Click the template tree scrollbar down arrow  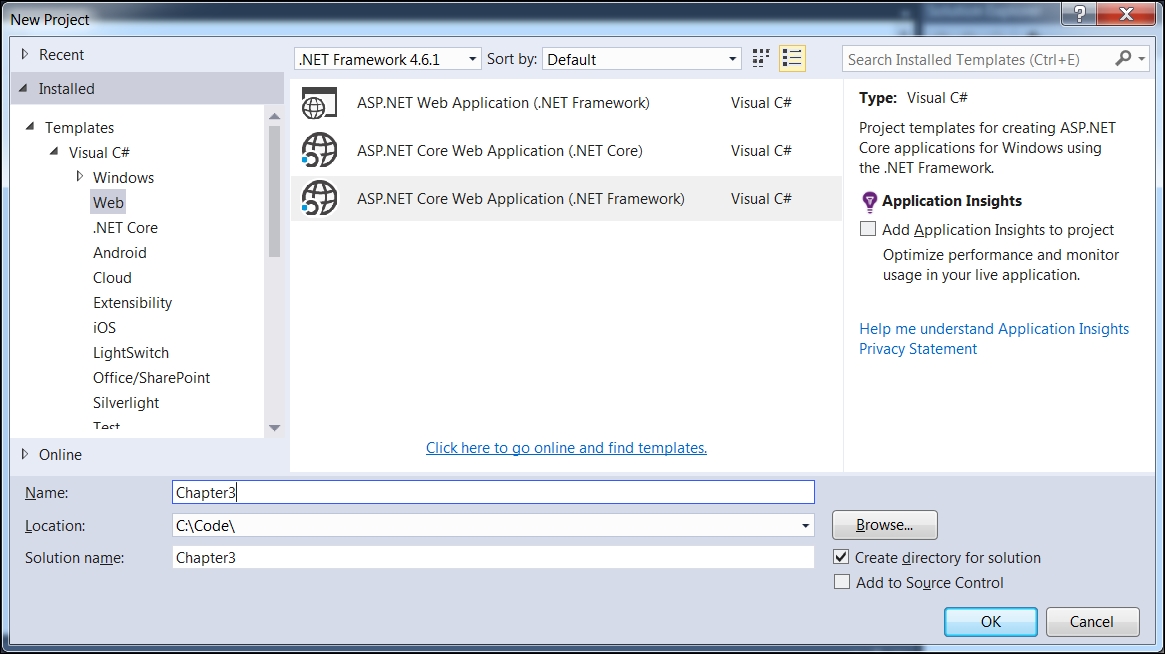tap(274, 427)
